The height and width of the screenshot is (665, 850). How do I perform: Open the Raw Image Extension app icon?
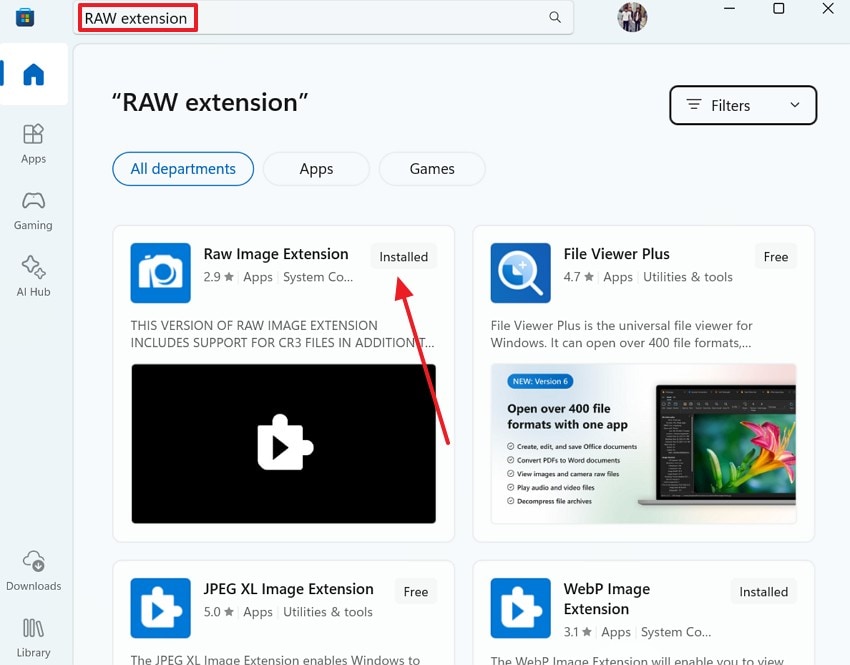(x=160, y=272)
